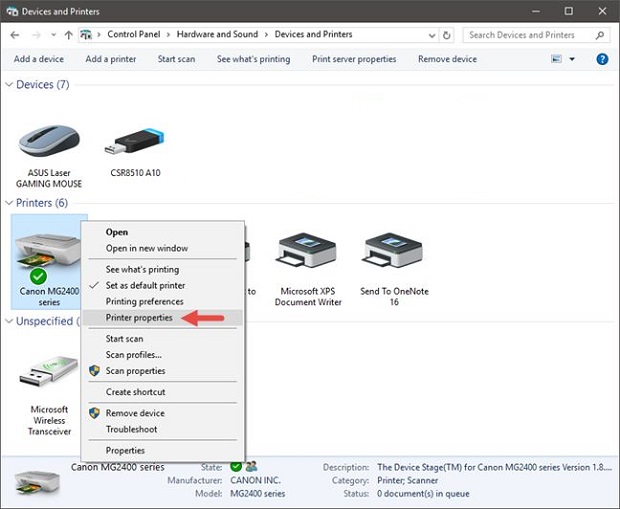This screenshot has height=509, width=620.
Task: Click Add a printer in toolbar
Action: pos(111,59)
